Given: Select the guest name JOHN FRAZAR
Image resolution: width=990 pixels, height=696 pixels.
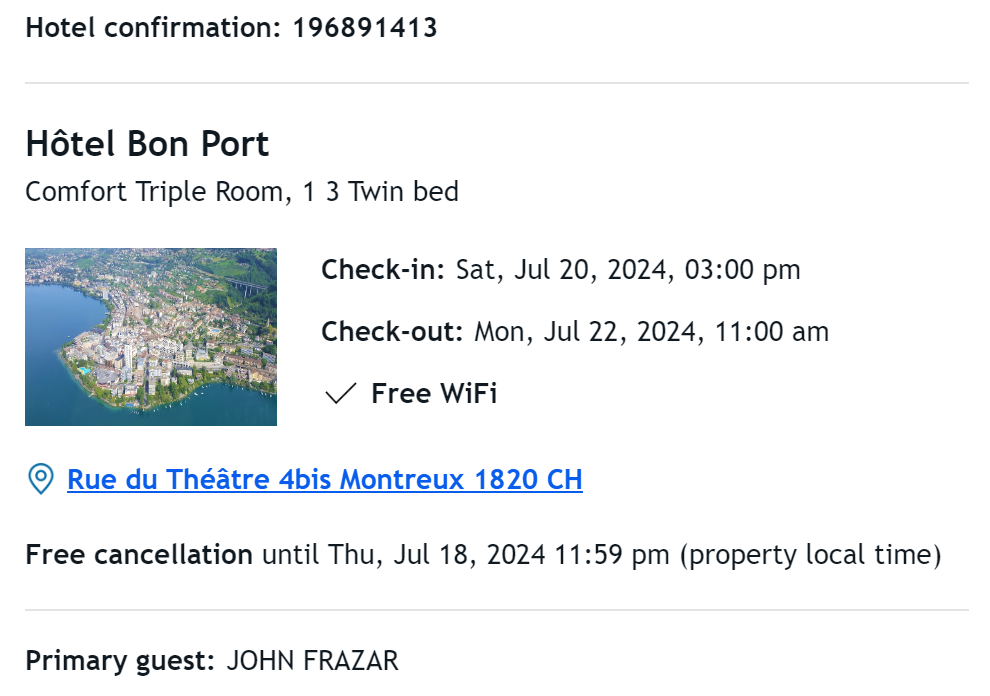Looking at the screenshot, I should pos(313,661).
